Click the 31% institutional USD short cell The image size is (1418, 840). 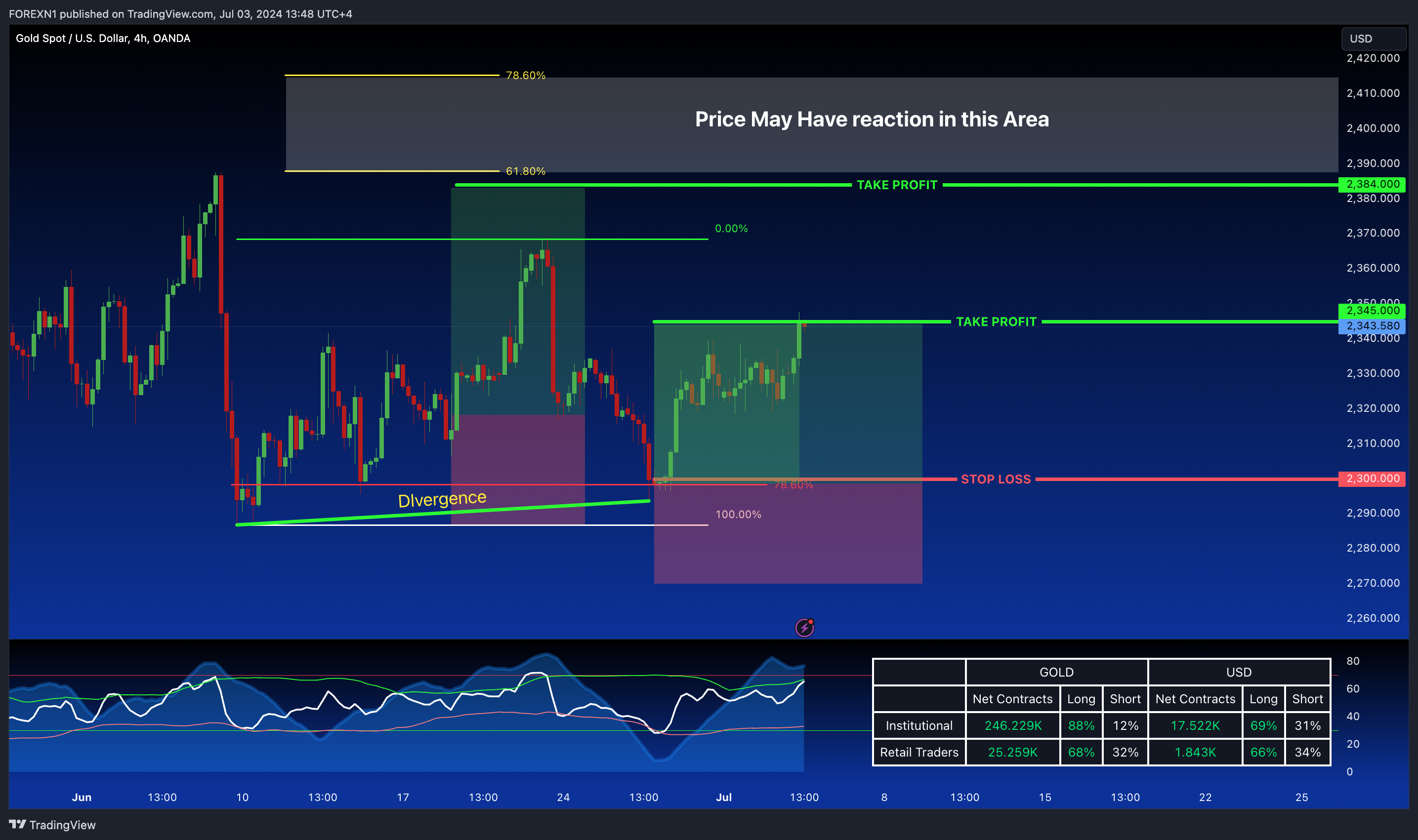coord(1307,725)
